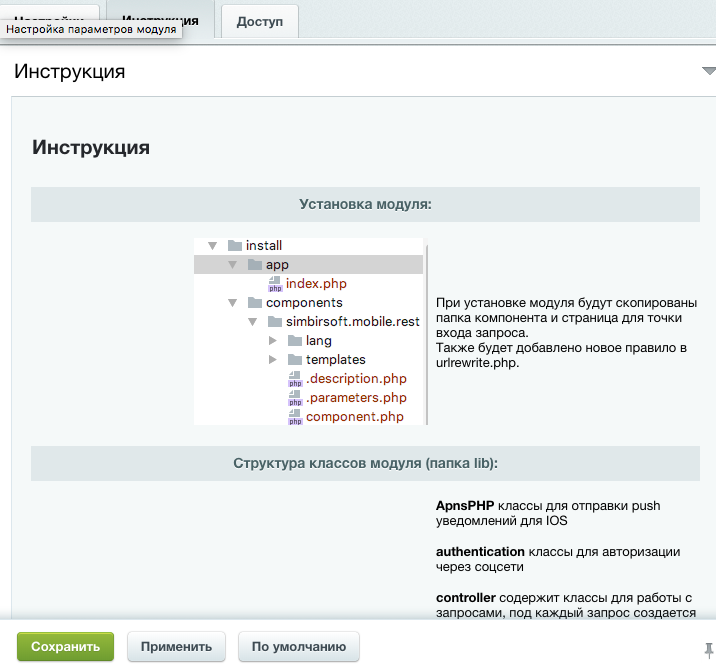Screen dimensions: 716x668
Task: Select the Инструкция tab
Action: (x=159, y=20)
